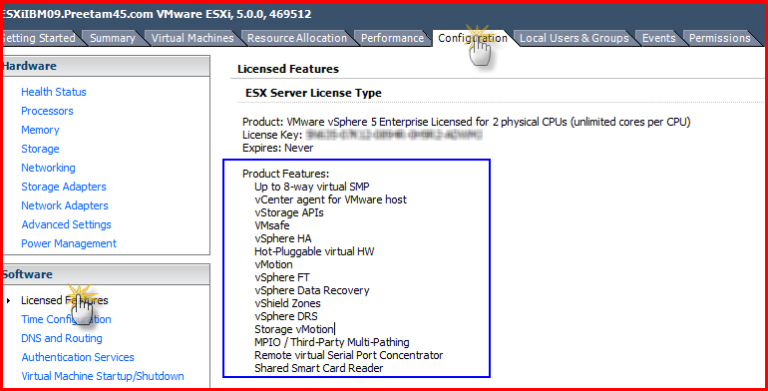
Task: Click Hot-Pluggable virtual HW entry
Action: pos(314,252)
